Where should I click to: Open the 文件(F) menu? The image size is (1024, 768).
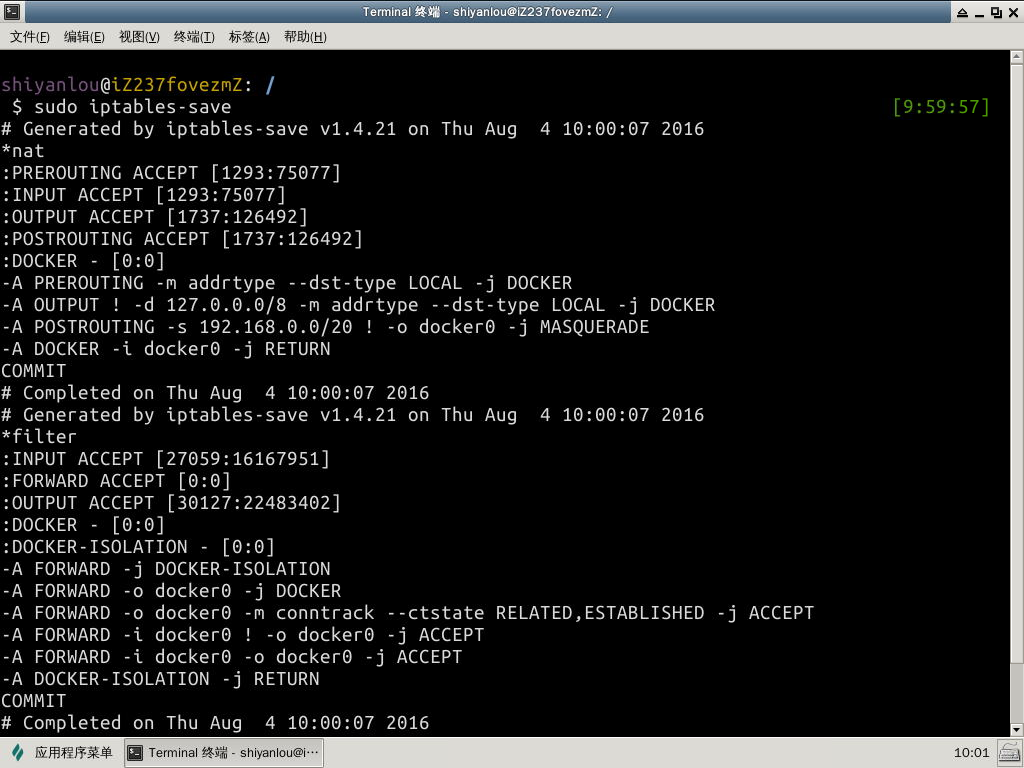tap(30, 37)
